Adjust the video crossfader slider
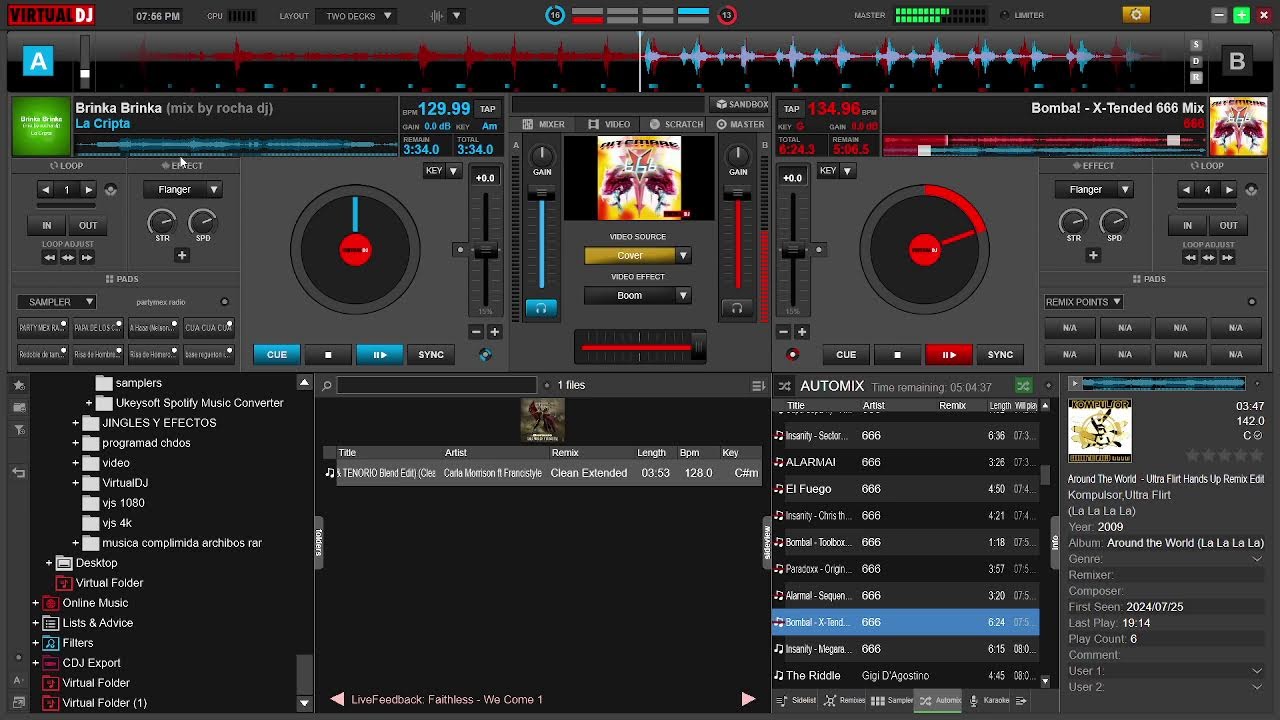Screen dimensions: 1280x720 tap(639, 347)
